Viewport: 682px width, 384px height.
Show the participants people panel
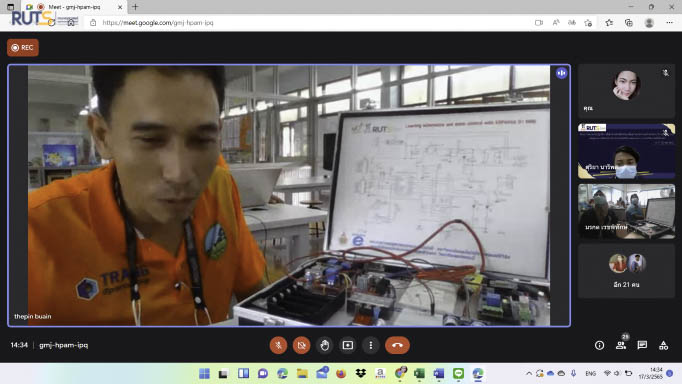click(x=621, y=345)
